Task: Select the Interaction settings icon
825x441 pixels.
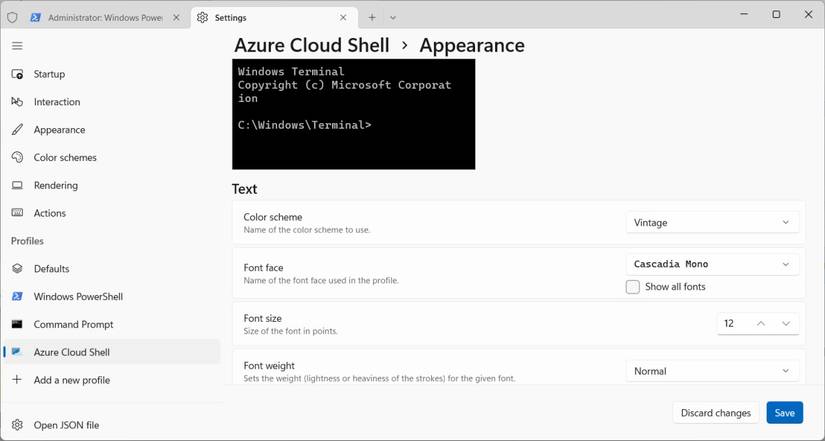Action: point(17,102)
